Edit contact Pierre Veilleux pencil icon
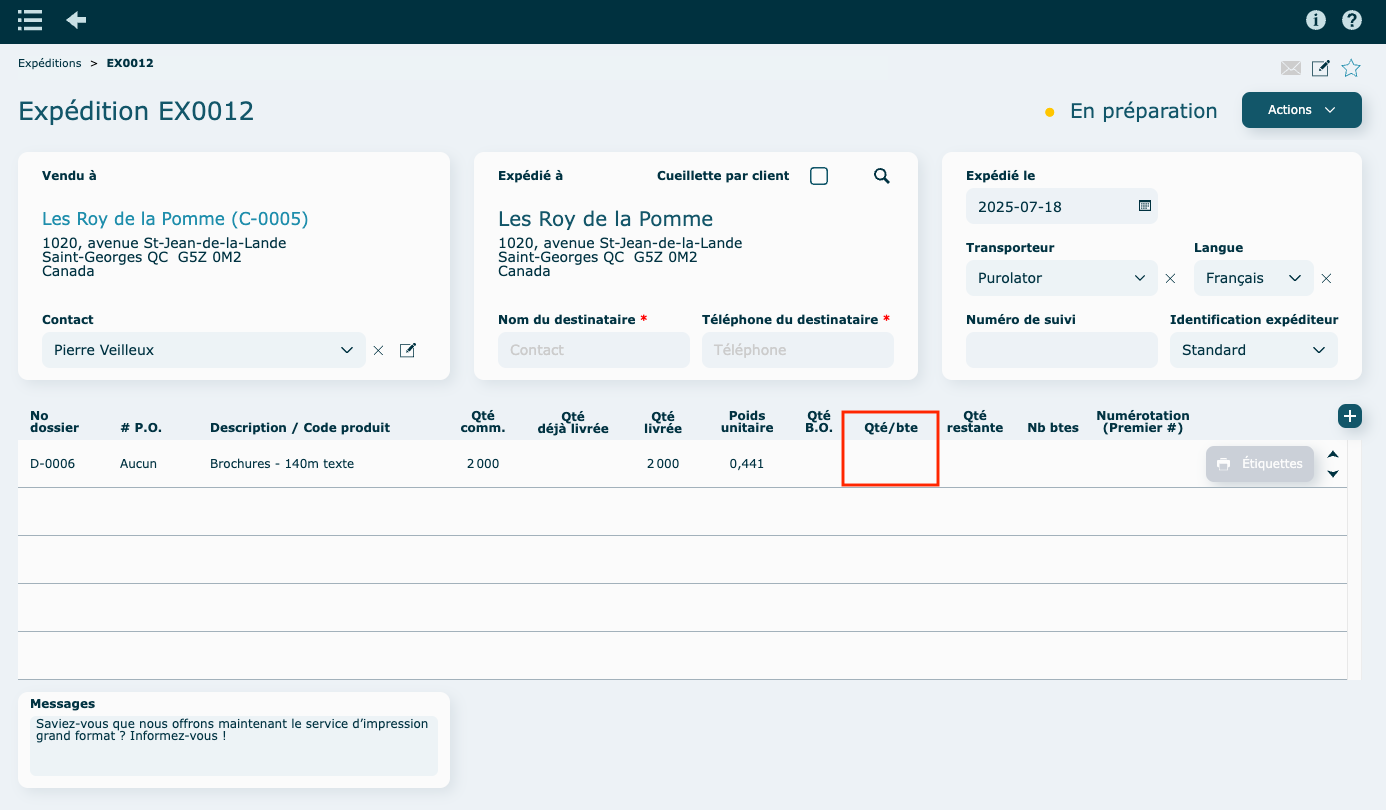 coord(407,350)
